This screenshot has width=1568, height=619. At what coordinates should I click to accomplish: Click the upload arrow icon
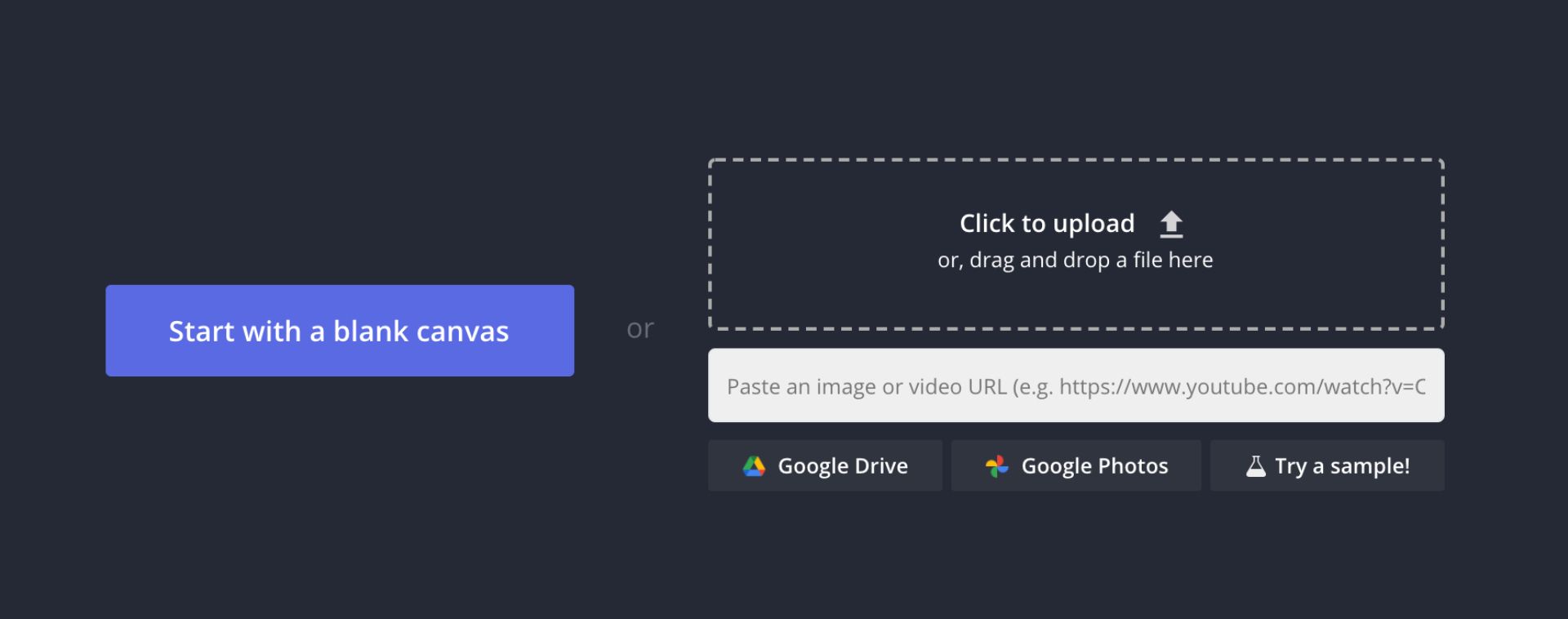tap(1171, 224)
